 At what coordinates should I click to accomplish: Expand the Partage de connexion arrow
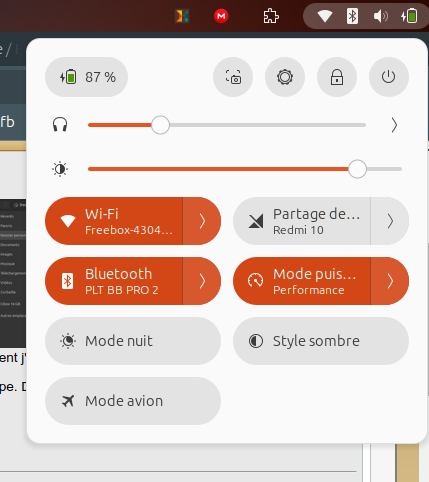coord(390,221)
